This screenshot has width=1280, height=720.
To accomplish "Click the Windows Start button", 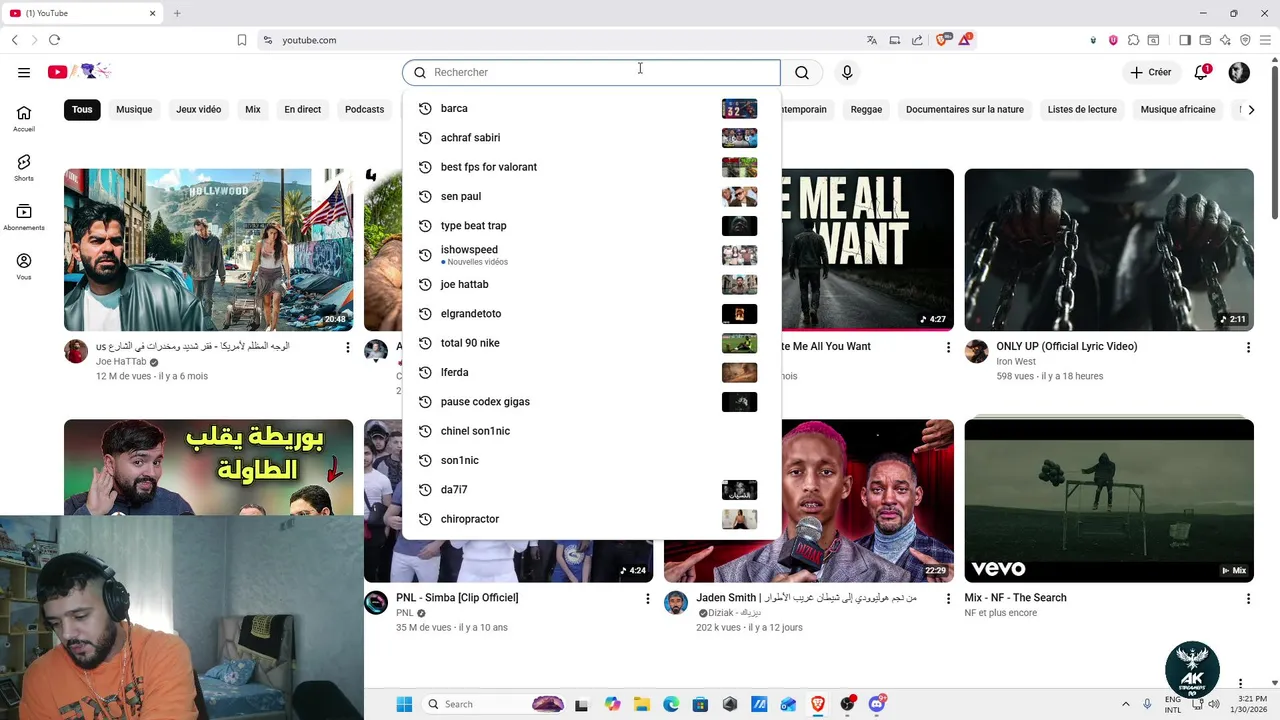I will pyautogui.click(x=404, y=704).
